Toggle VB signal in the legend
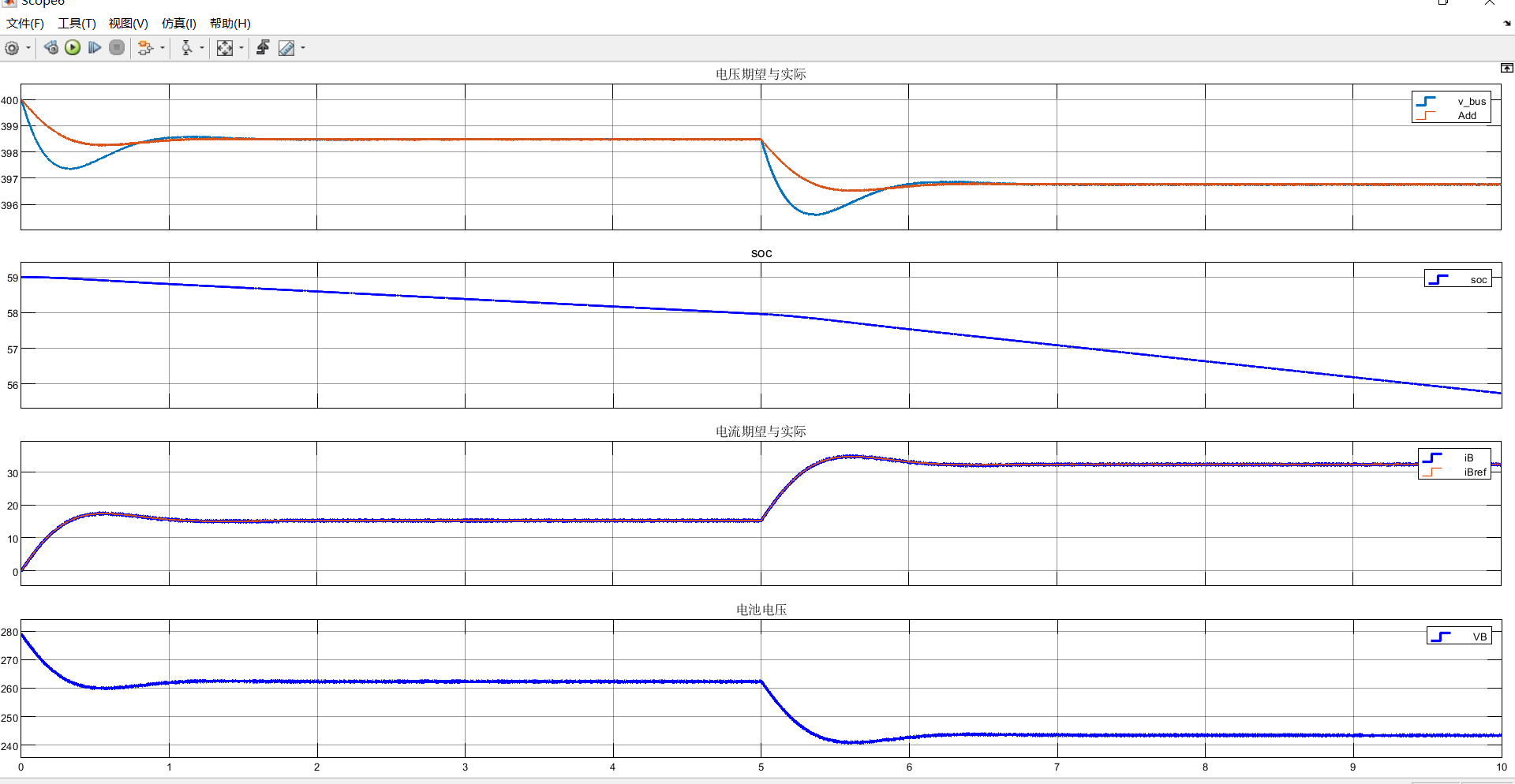 point(1479,637)
